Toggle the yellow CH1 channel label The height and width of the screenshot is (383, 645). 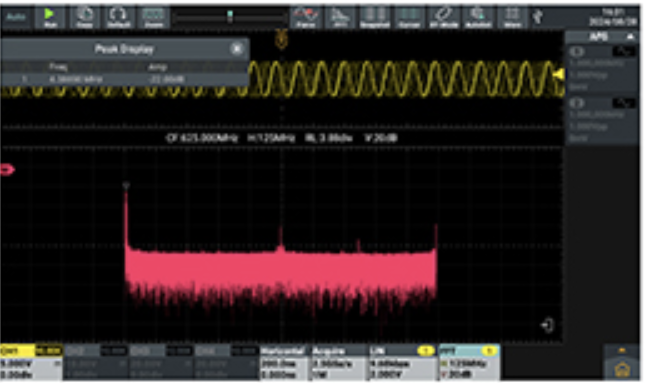[18, 351]
